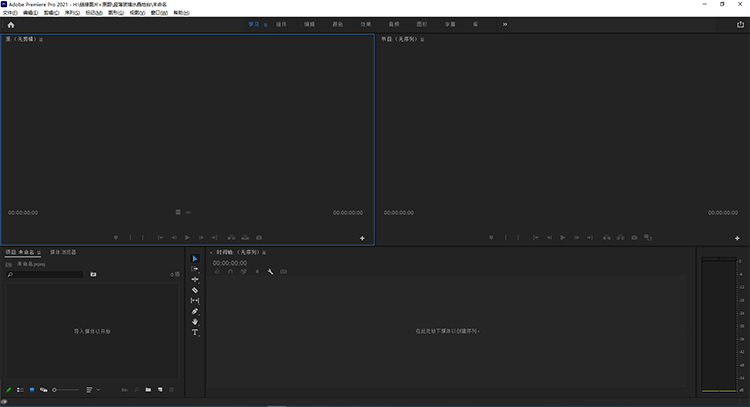
Task: Expand the workspace overflow chevron menu
Action: click(x=504, y=24)
